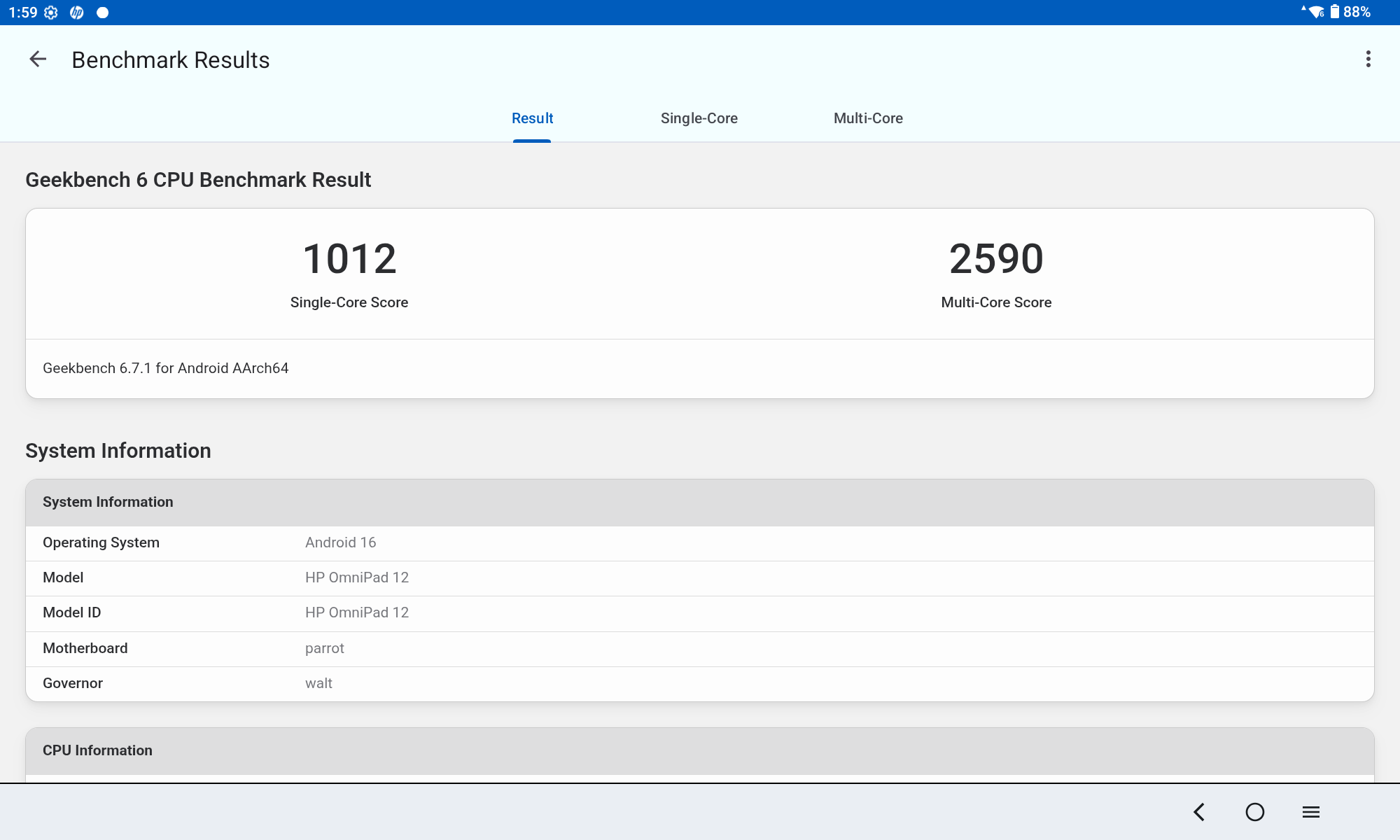Tap the Android home circle button

(x=1255, y=812)
